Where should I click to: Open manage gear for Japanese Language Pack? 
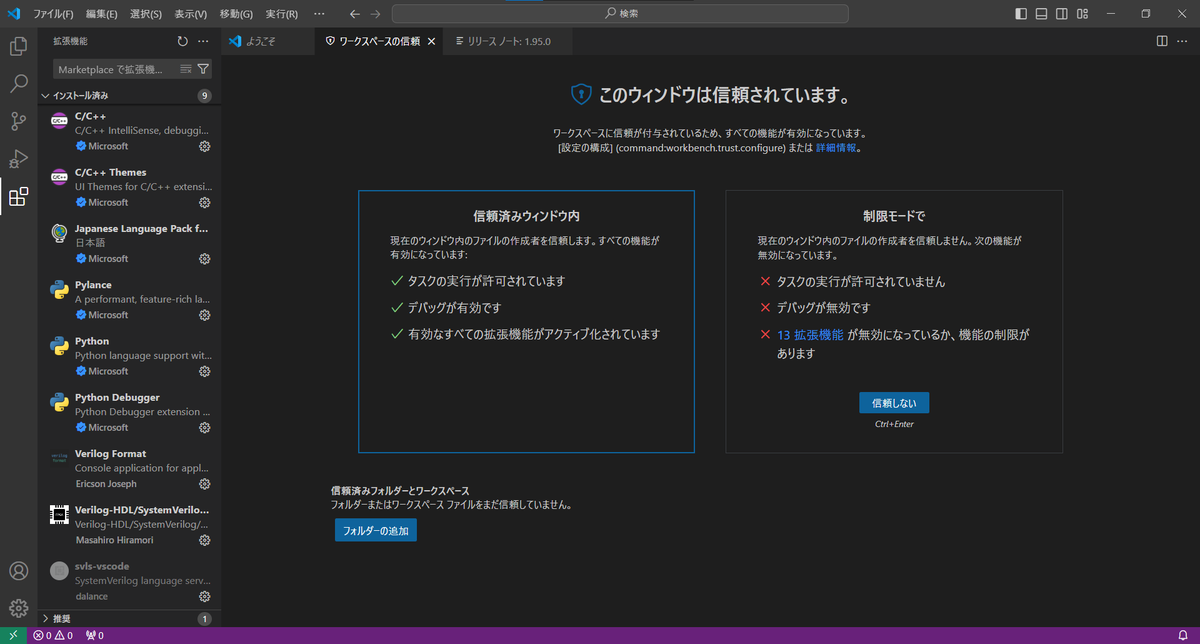click(x=204, y=258)
